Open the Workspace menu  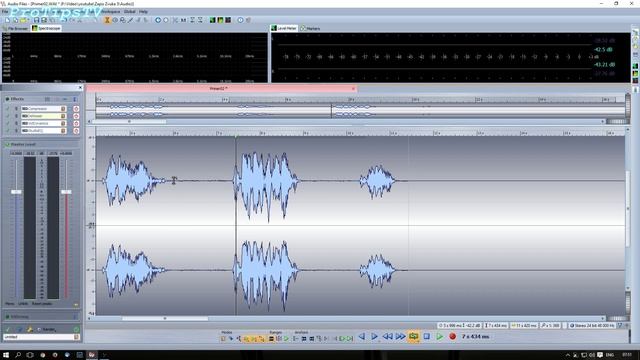point(111,12)
